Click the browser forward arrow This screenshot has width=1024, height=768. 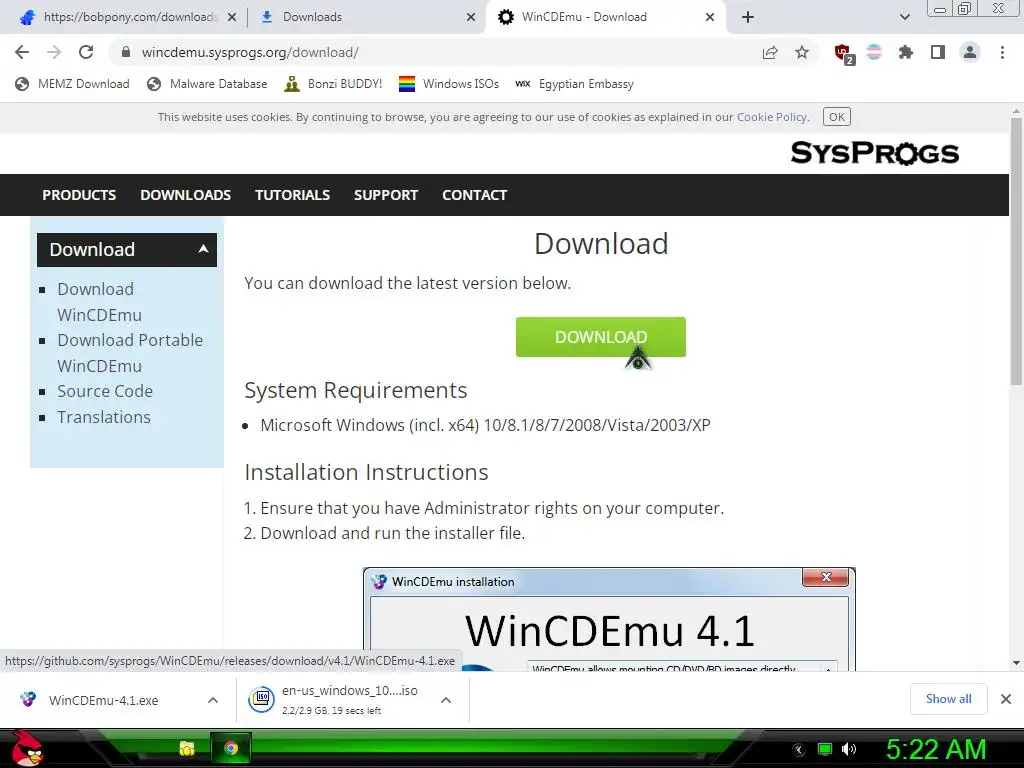tap(54, 52)
